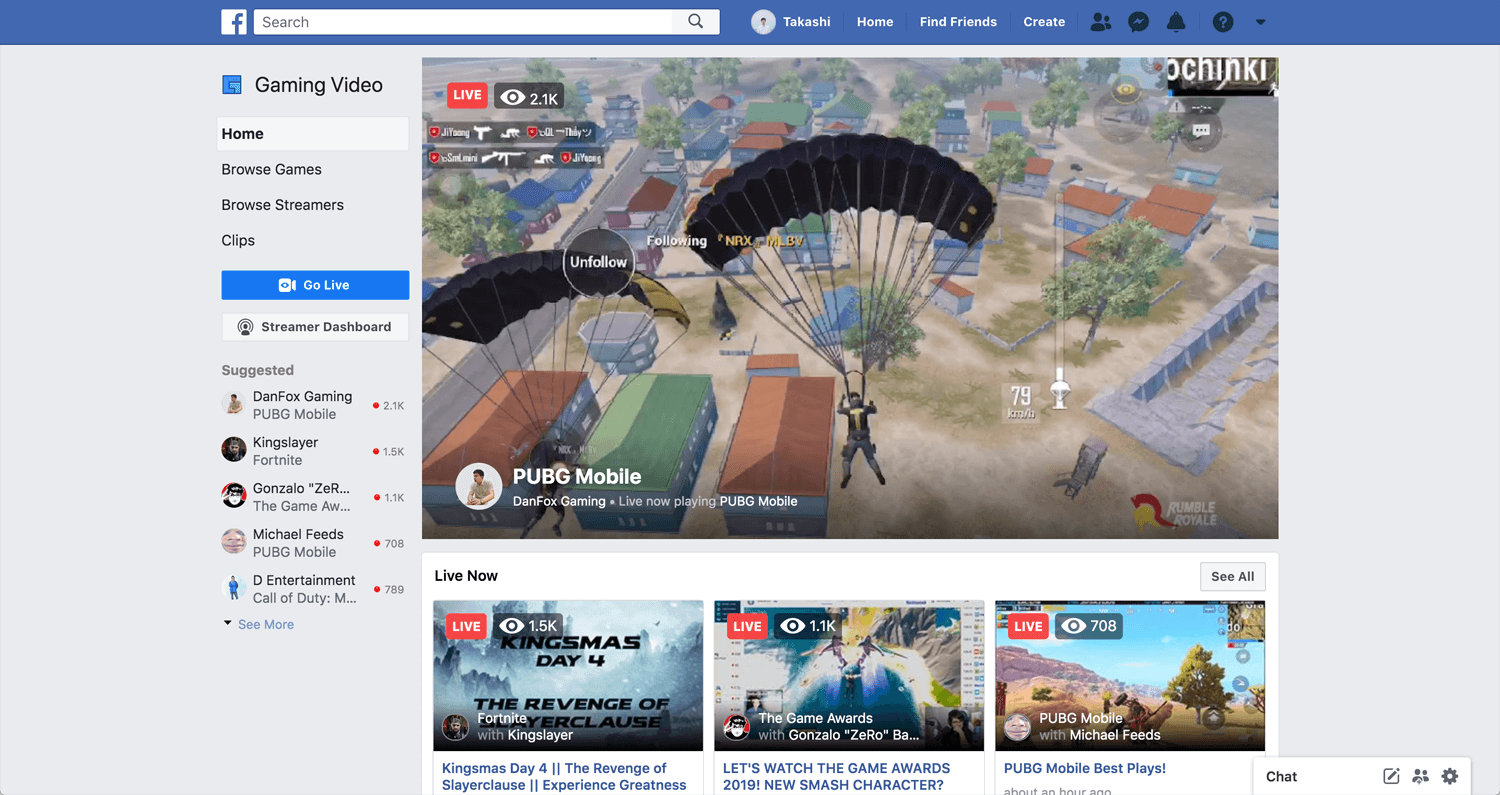Click the Suggested heading in sidebar
Screen dimensions: 1500x795
[258, 370]
